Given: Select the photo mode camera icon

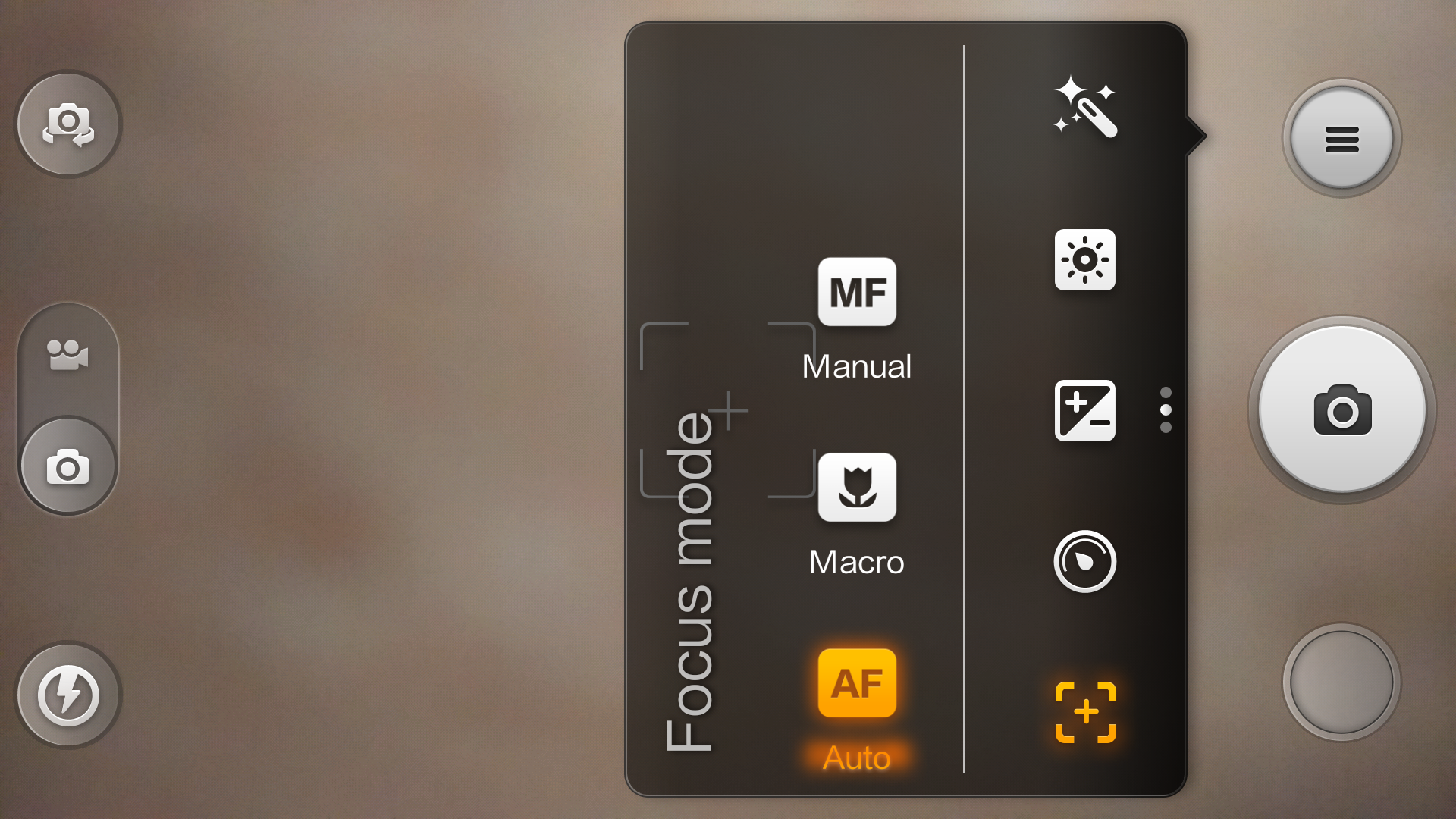Looking at the screenshot, I should 68,466.
